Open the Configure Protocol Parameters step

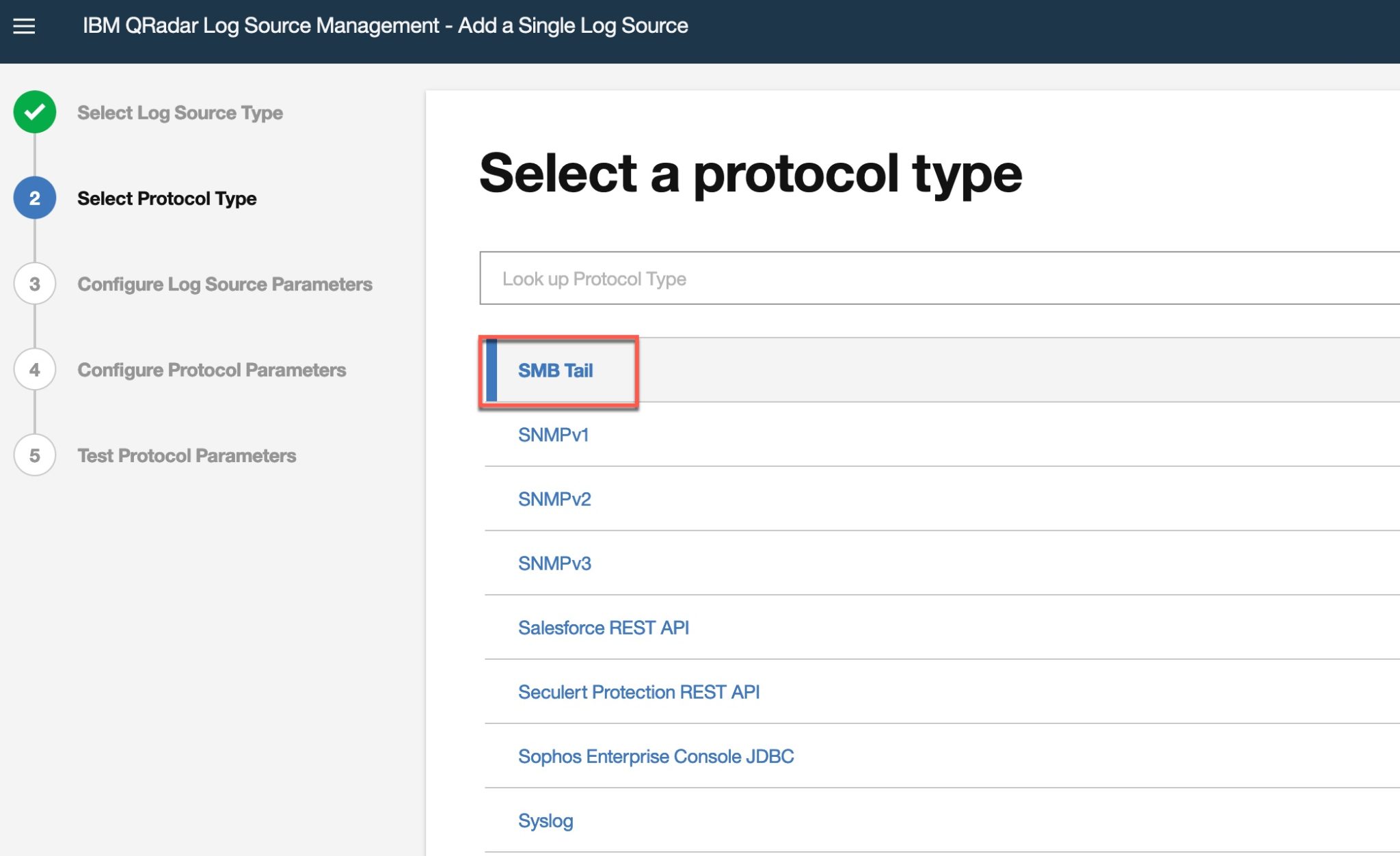pos(211,369)
